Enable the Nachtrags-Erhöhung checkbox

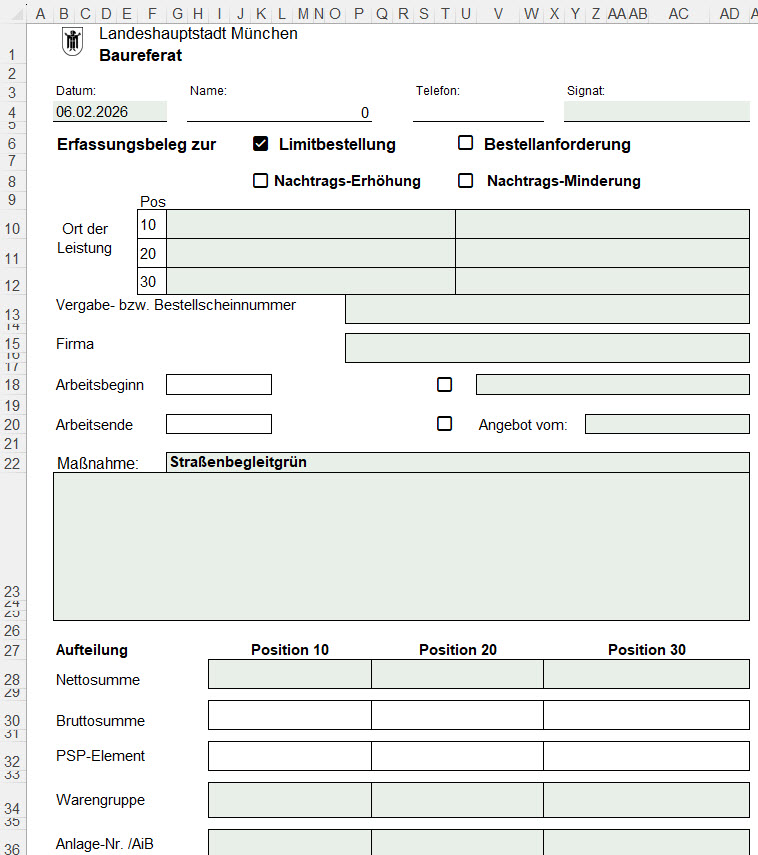[261, 181]
